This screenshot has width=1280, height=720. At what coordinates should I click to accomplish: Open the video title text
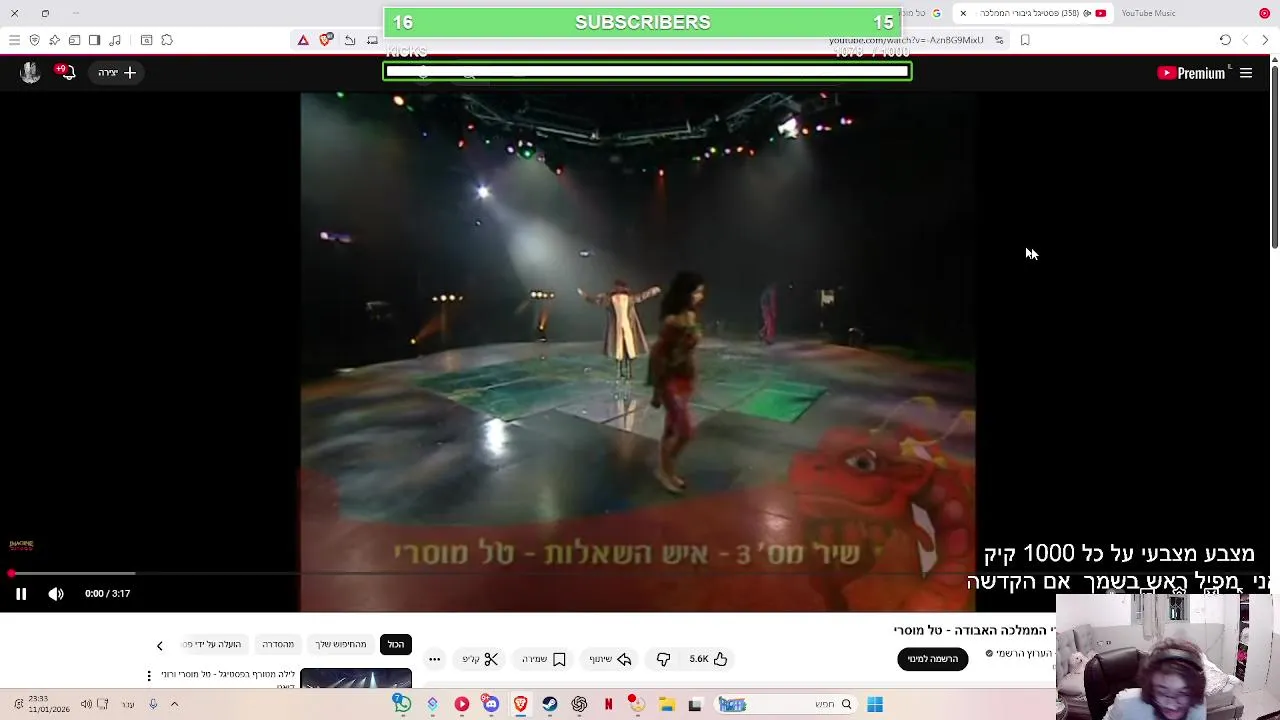975,630
